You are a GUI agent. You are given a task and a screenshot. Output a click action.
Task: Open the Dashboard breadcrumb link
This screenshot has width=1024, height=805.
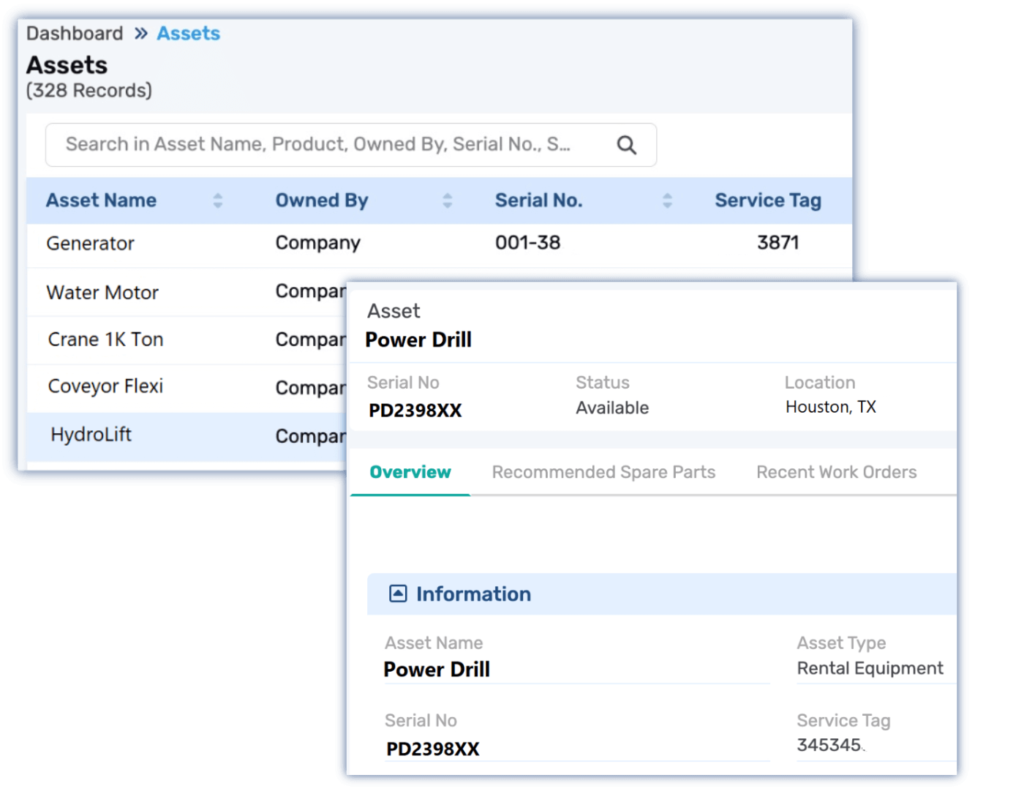click(x=74, y=33)
